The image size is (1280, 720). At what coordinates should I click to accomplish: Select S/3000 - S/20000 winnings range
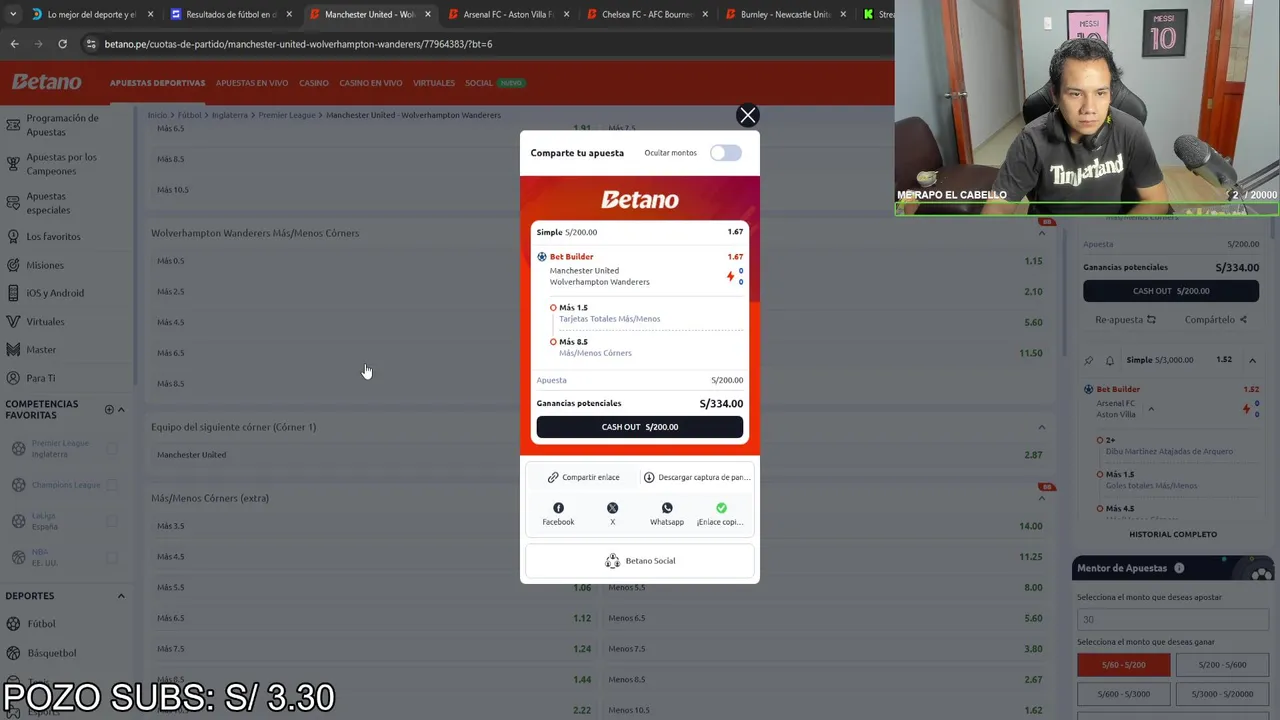[1222, 694]
